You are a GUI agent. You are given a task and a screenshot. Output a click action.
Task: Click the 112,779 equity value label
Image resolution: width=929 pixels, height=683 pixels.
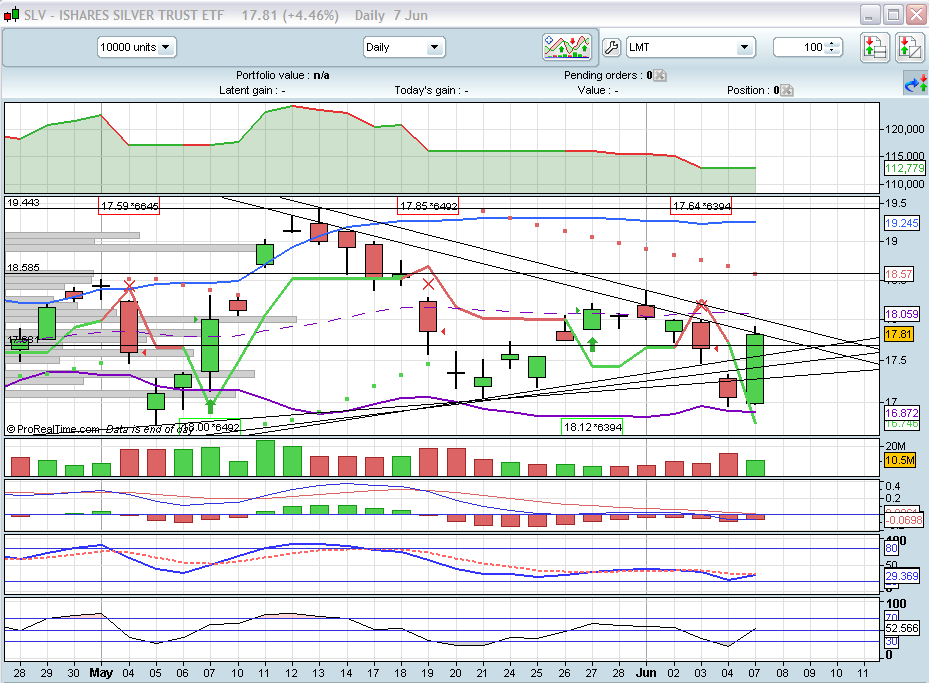click(x=904, y=168)
